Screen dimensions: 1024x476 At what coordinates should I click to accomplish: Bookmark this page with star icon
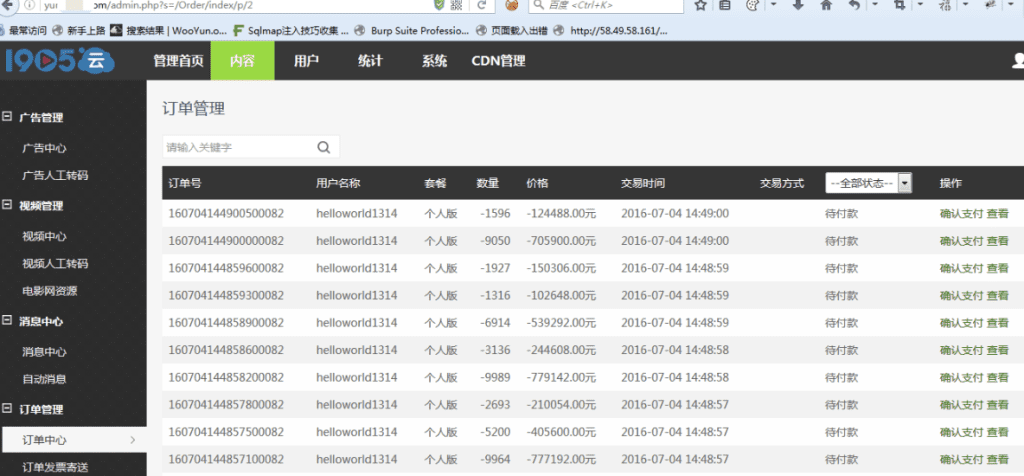click(x=700, y=6)
